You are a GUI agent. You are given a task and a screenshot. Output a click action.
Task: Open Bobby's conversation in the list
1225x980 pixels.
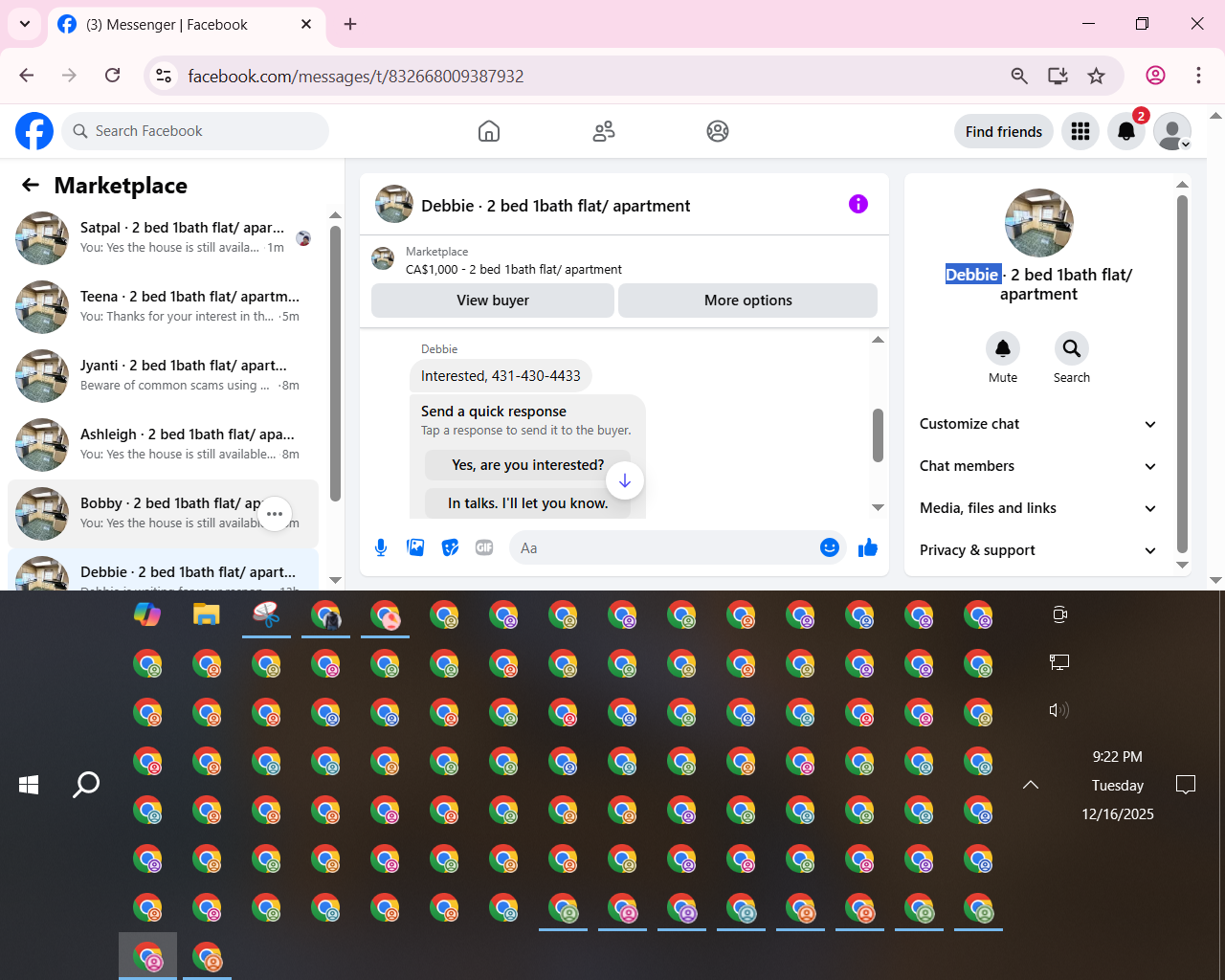(x=164, y=514)
